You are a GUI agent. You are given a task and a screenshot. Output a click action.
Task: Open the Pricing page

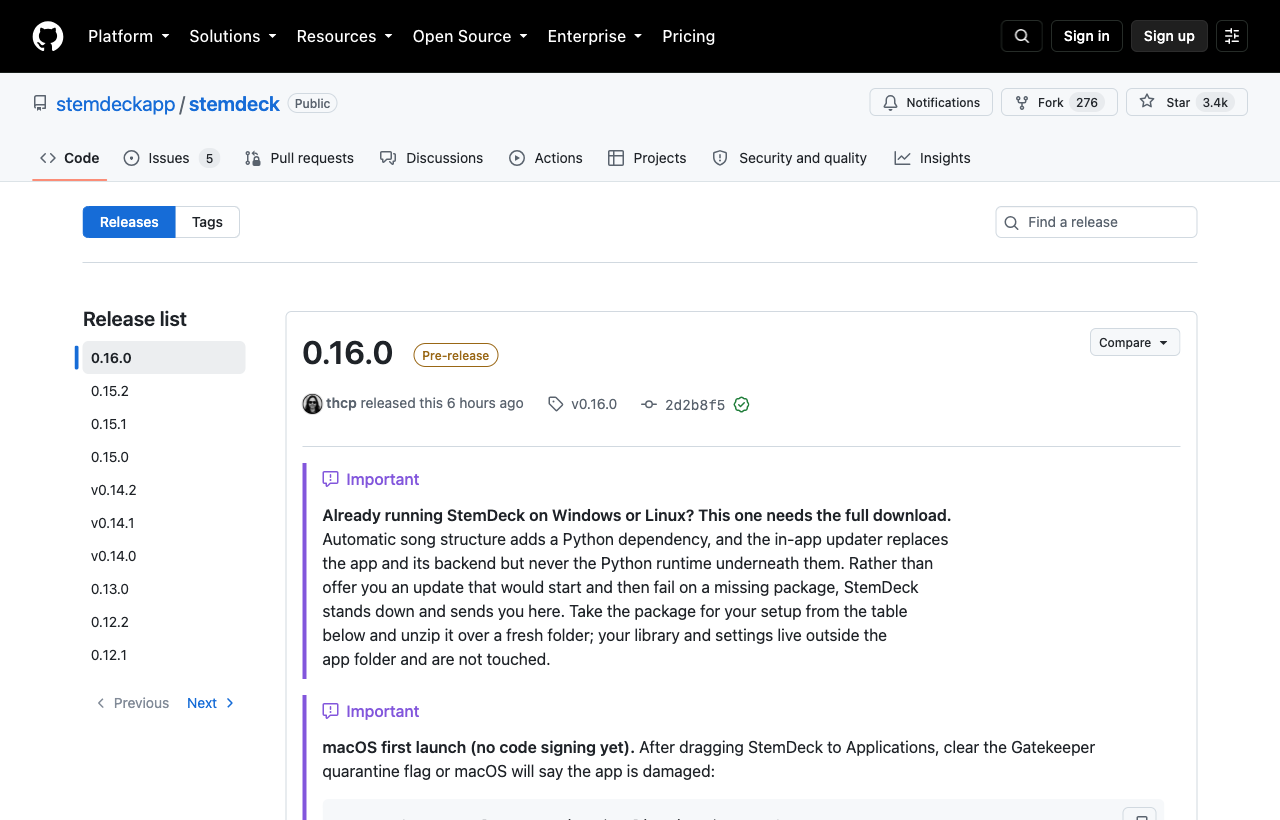pyautogui.click(x=689, y=36)
